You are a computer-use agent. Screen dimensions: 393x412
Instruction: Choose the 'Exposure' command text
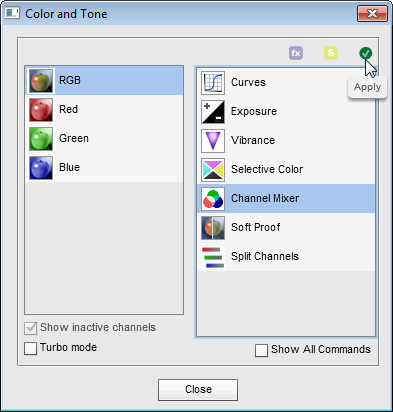click(254, 111)
